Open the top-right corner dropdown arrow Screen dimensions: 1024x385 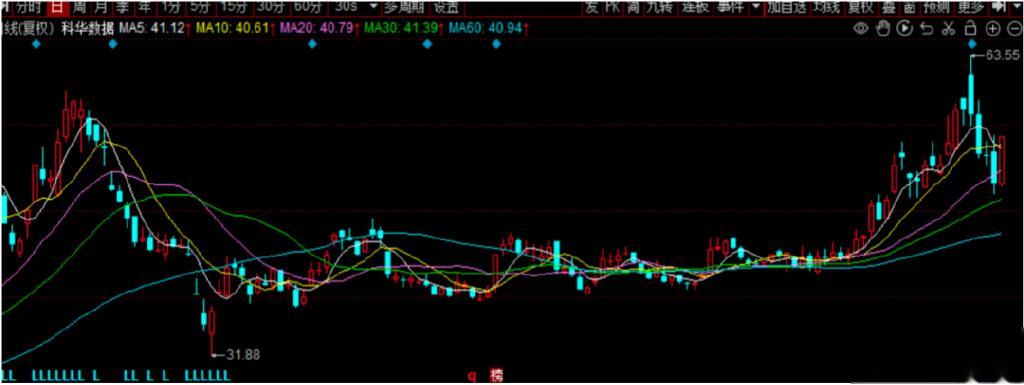[1017, 7]
